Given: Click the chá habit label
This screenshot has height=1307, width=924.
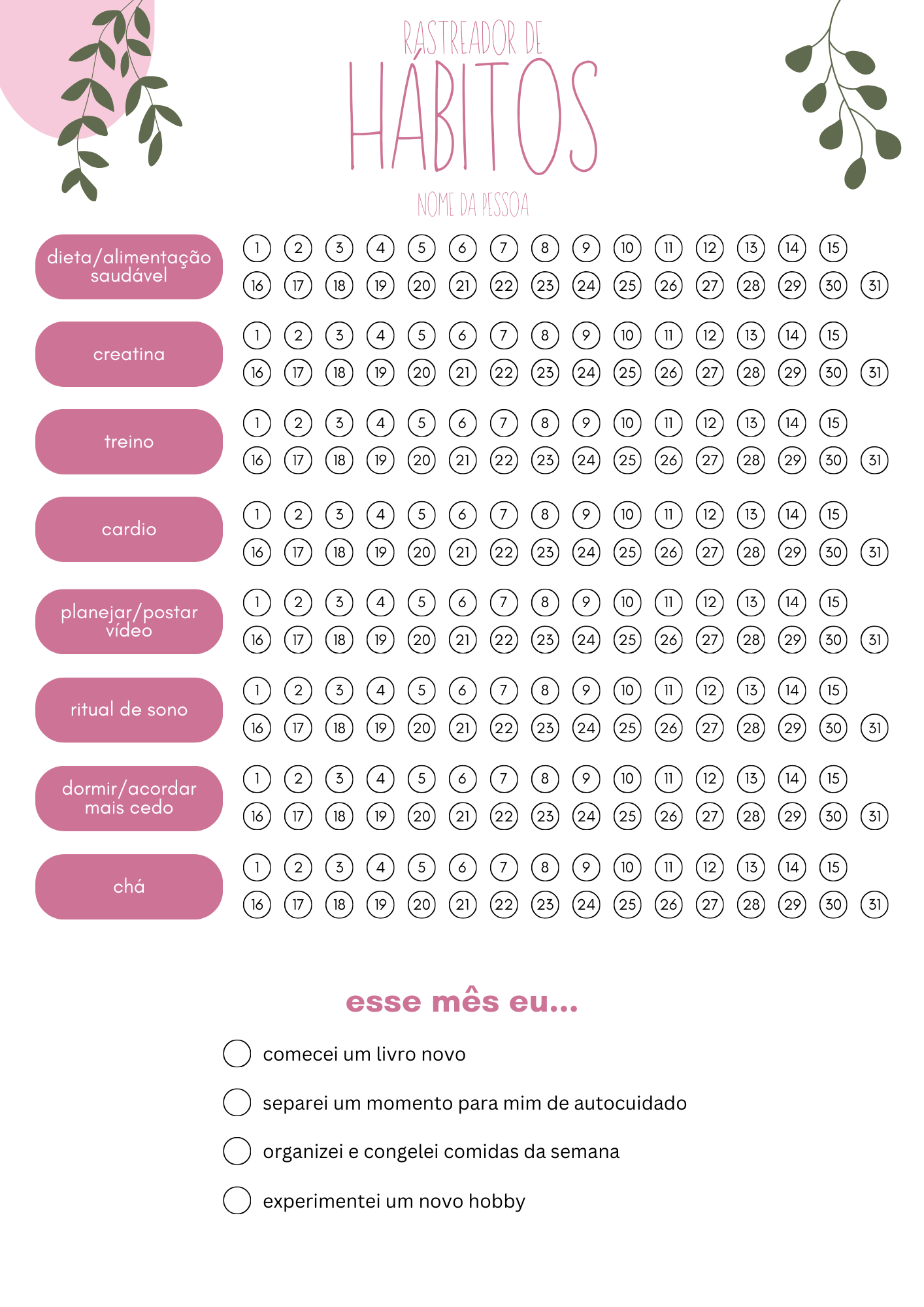Looking at the screenshot, I should (129, 887).
